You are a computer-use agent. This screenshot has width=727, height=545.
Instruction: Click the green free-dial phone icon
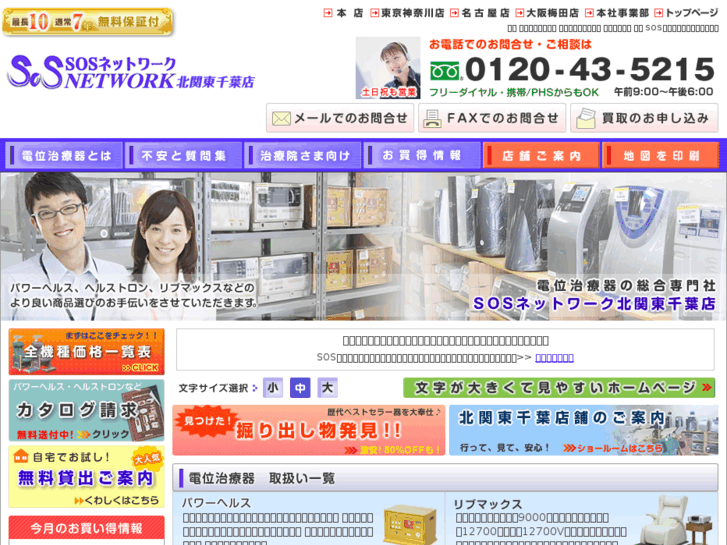pyautogui.click(x=444, y=71)
